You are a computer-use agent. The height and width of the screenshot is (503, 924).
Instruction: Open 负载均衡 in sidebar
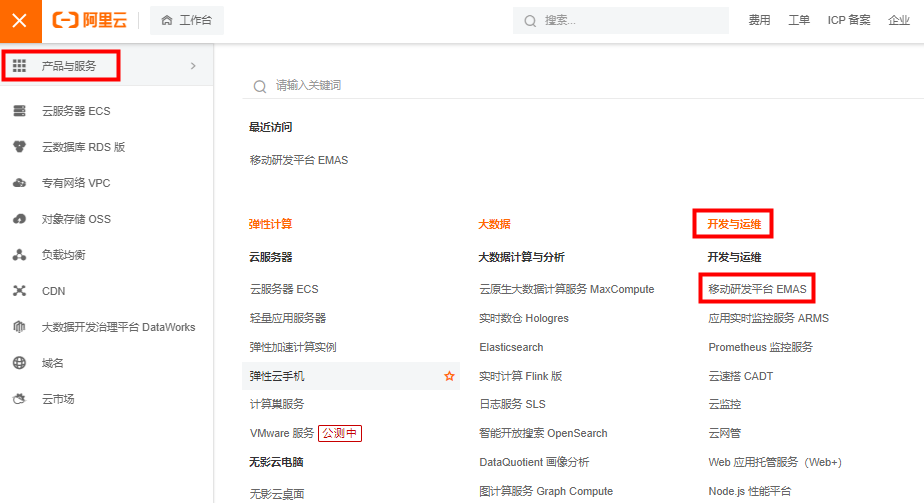point(63,255)
